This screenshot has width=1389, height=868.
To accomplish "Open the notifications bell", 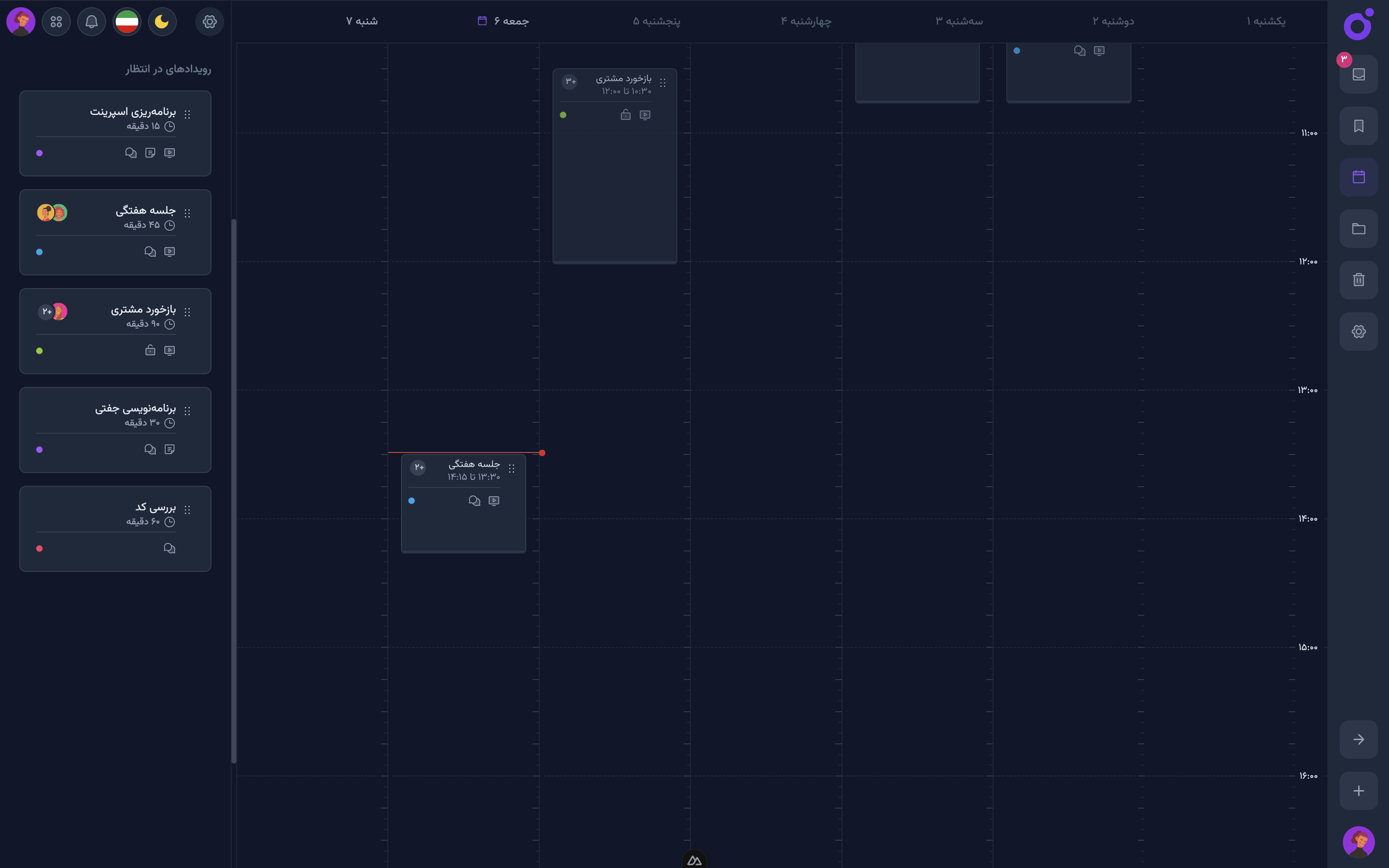I will [91, 21].
